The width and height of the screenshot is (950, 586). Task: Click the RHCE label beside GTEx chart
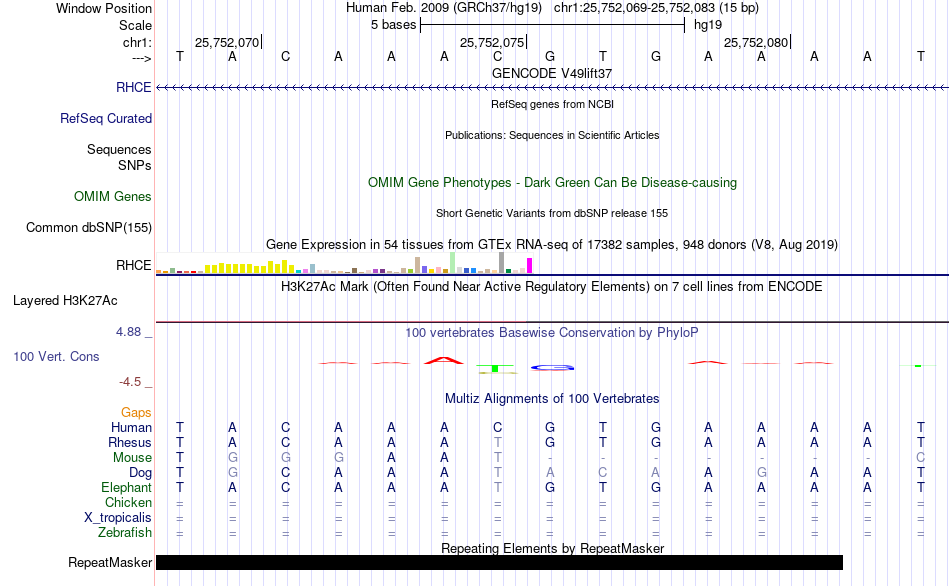tap(133, 265)
